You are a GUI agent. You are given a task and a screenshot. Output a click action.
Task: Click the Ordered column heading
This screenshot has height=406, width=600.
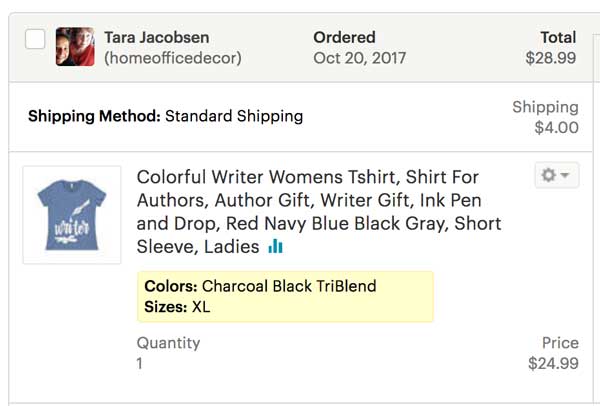pyautogui.click(x=344, y=38)
